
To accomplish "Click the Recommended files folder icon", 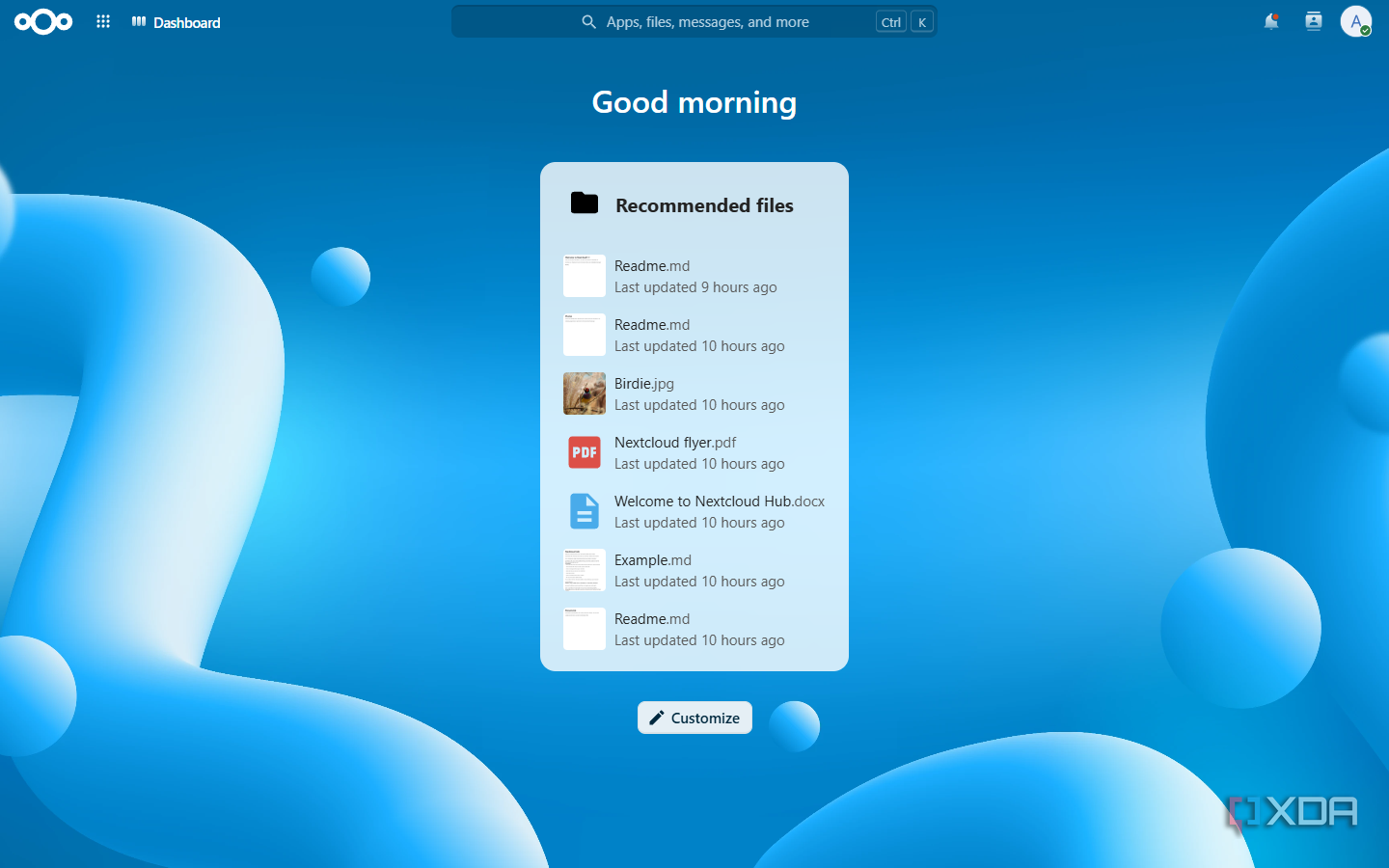I will (x=585, y=203).
